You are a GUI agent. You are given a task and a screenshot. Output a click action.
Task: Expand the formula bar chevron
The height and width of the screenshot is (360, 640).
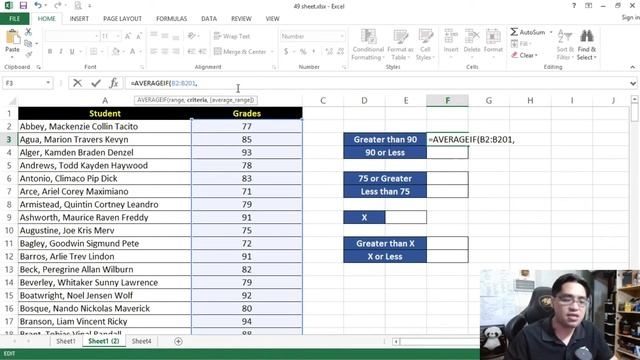[x=633, y=83]
